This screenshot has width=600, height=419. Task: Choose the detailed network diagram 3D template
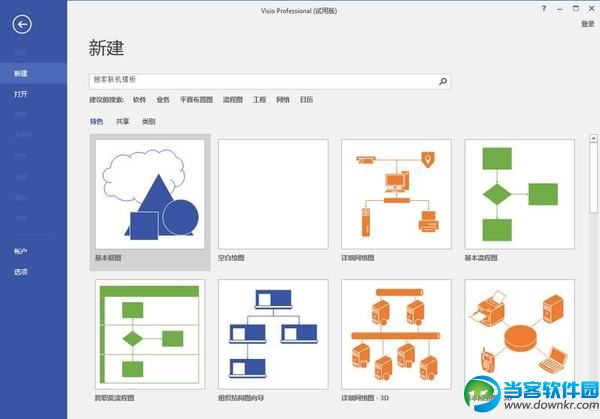point(396,334)
